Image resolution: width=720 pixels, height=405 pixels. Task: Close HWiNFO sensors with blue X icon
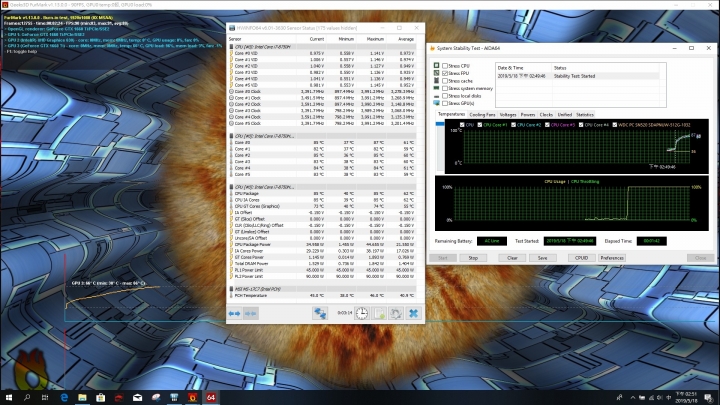(412, 313)
